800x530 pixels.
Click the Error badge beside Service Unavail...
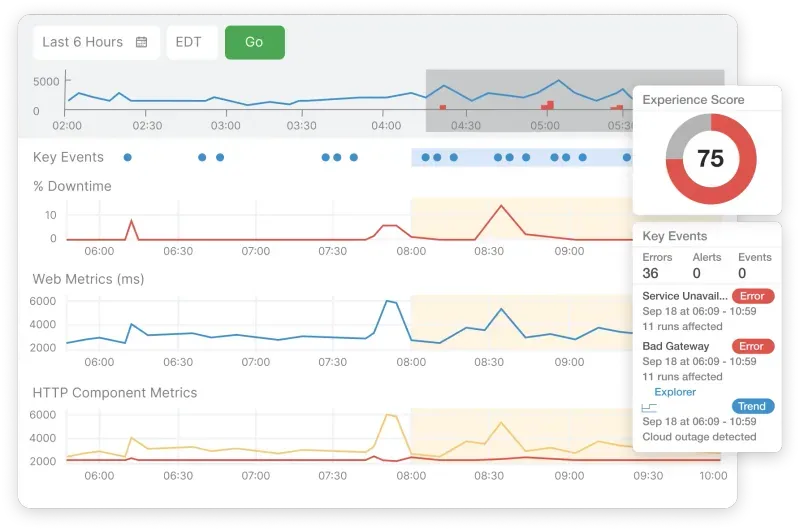[753, 296]
